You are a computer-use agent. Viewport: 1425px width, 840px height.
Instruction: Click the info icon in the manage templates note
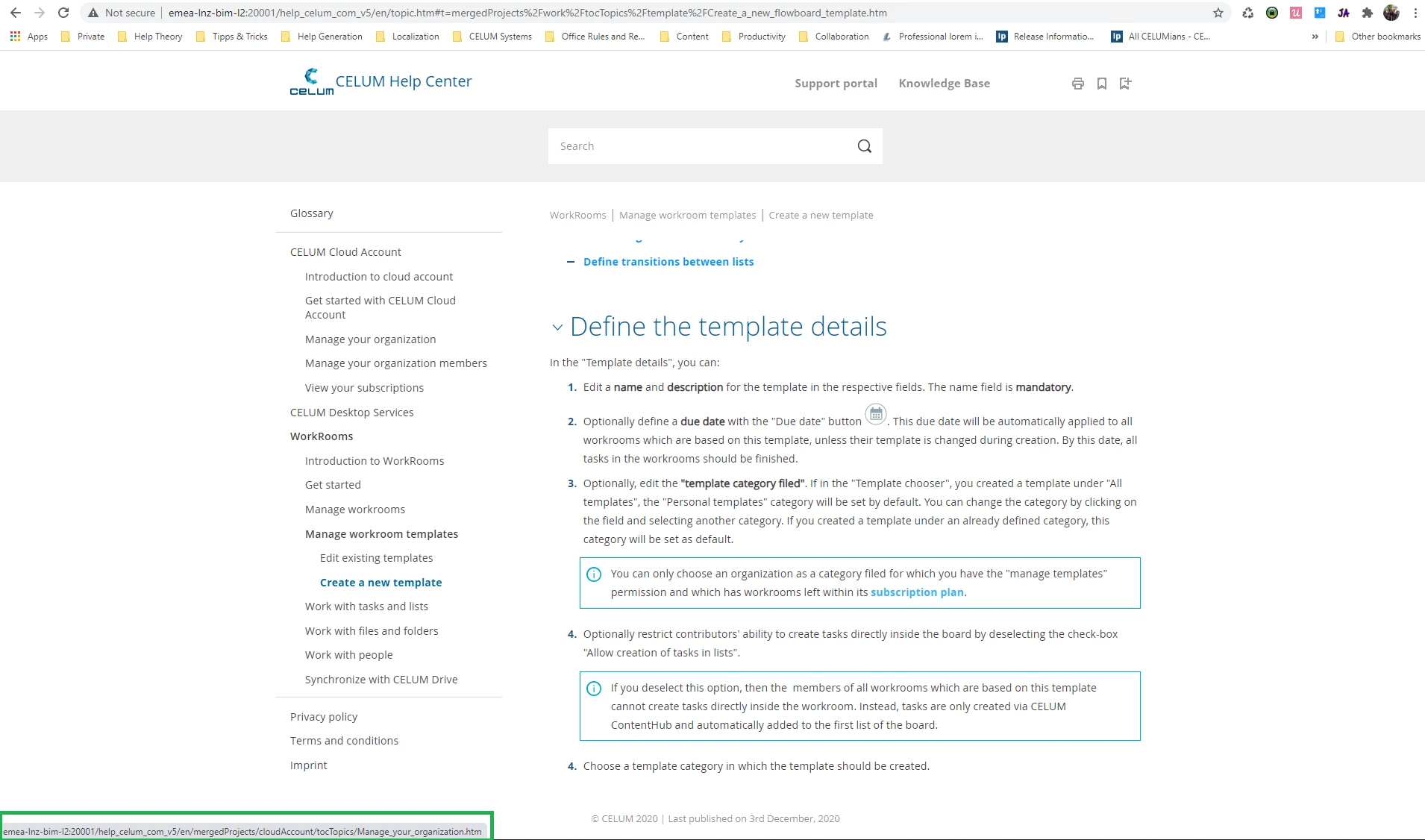point(594,574)
